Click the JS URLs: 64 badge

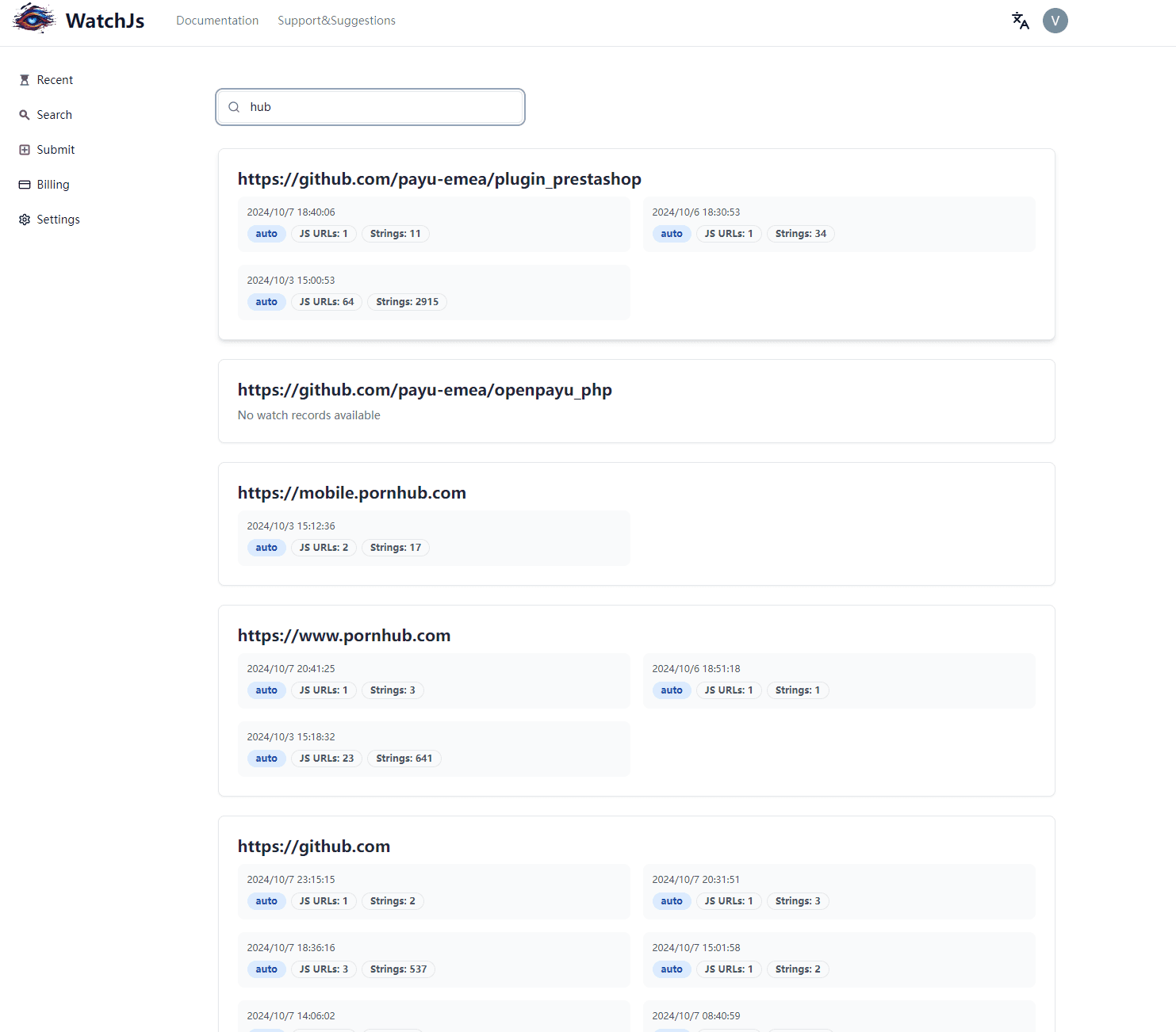(327, 302)
